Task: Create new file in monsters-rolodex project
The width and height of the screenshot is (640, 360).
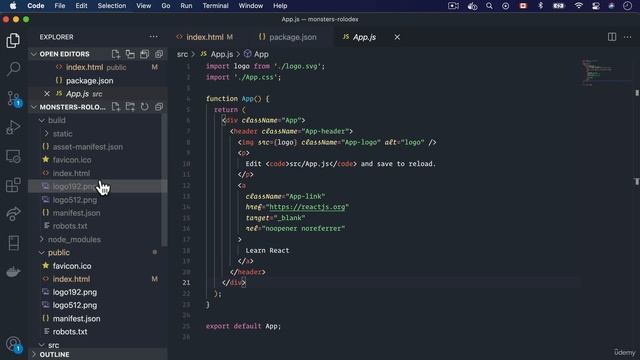Action: [x=116, y=107]
